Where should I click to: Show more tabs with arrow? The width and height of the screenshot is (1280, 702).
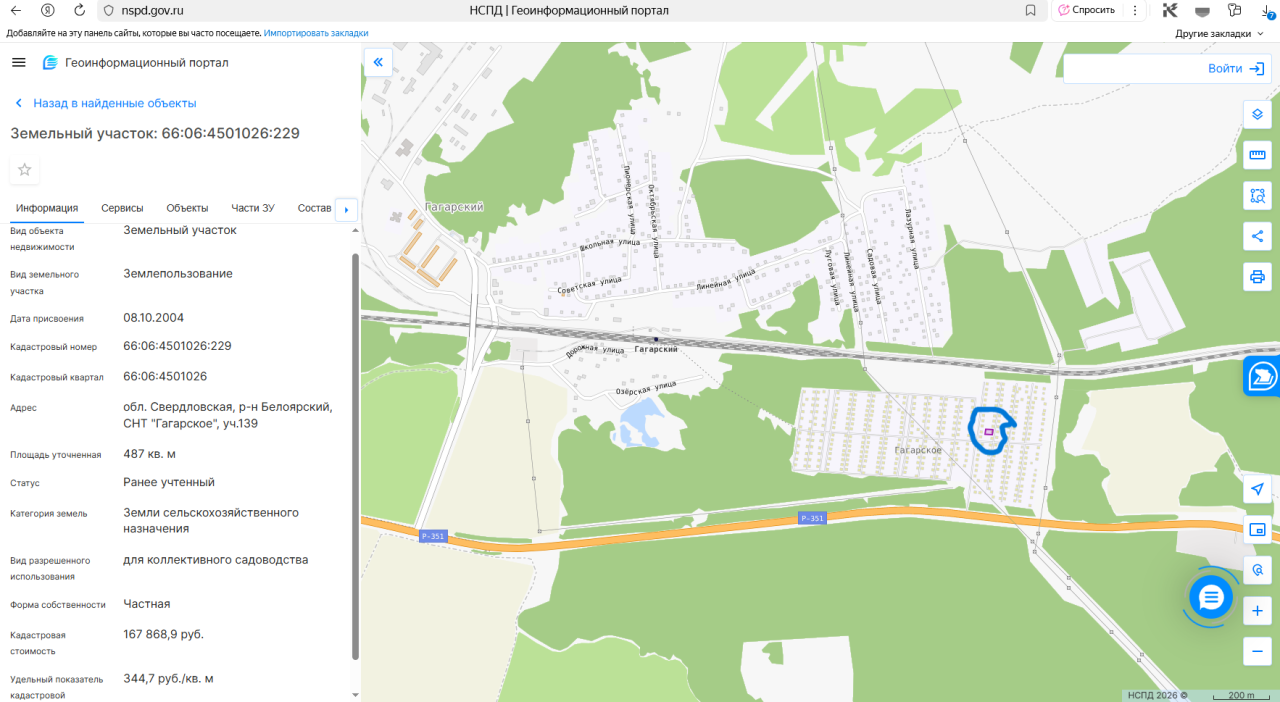(x=346, y=209)
